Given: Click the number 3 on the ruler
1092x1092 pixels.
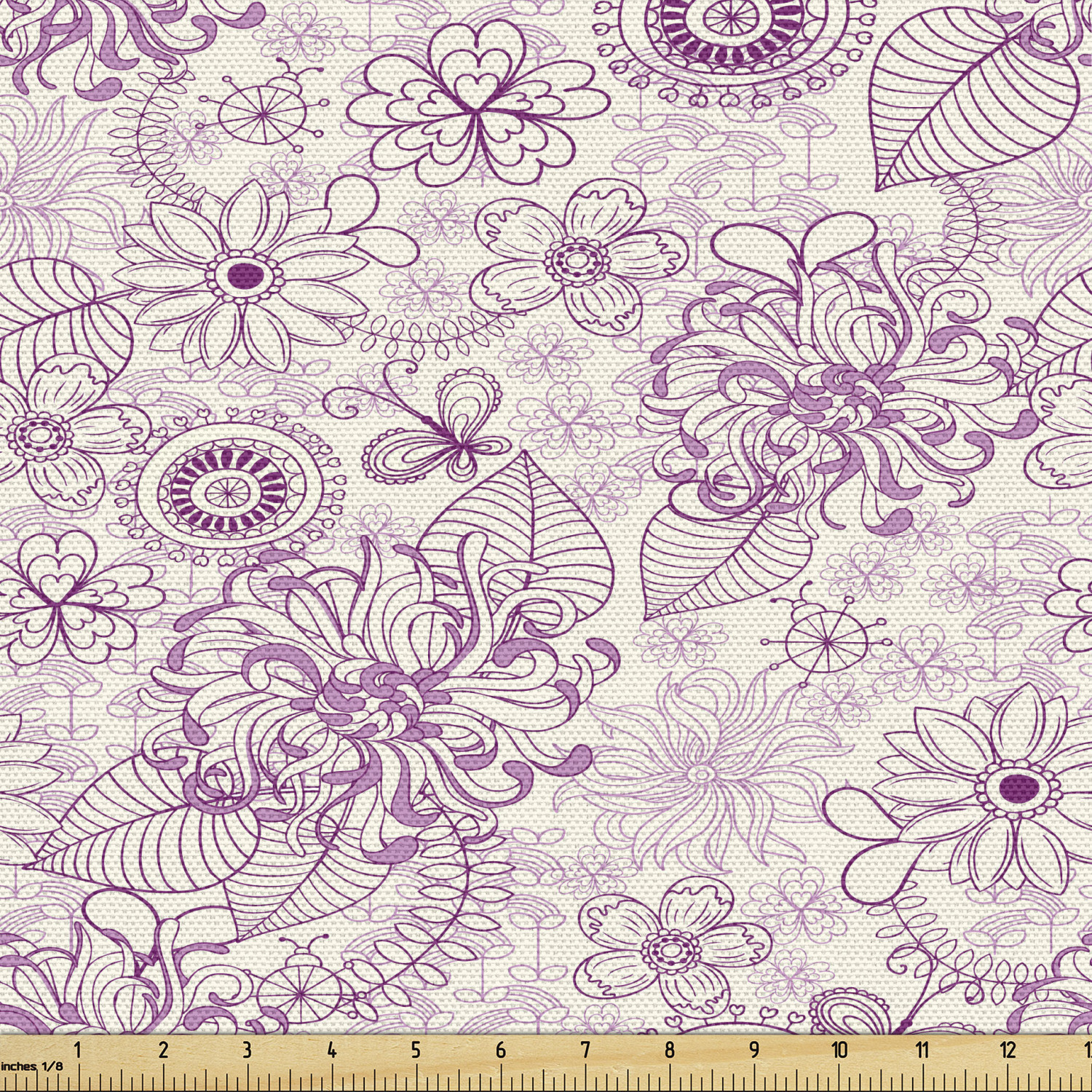Looking at the screenshot, I should tap(248, 1050).
